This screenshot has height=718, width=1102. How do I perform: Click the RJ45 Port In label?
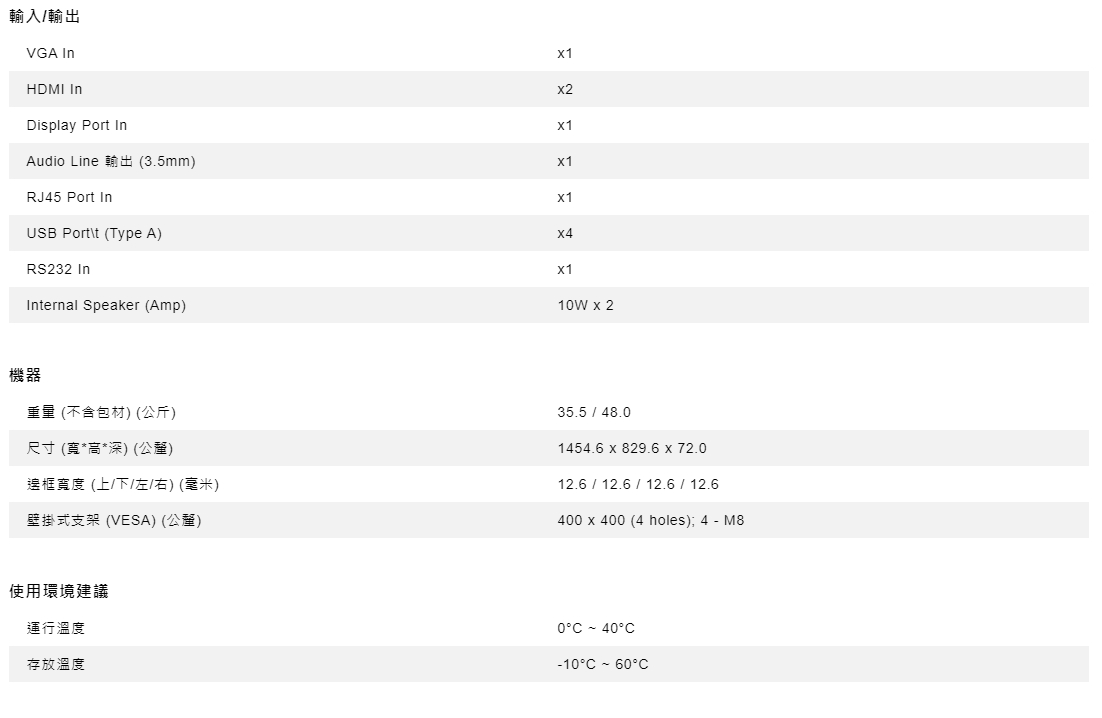pyautogui.click(x=70, y=197)
